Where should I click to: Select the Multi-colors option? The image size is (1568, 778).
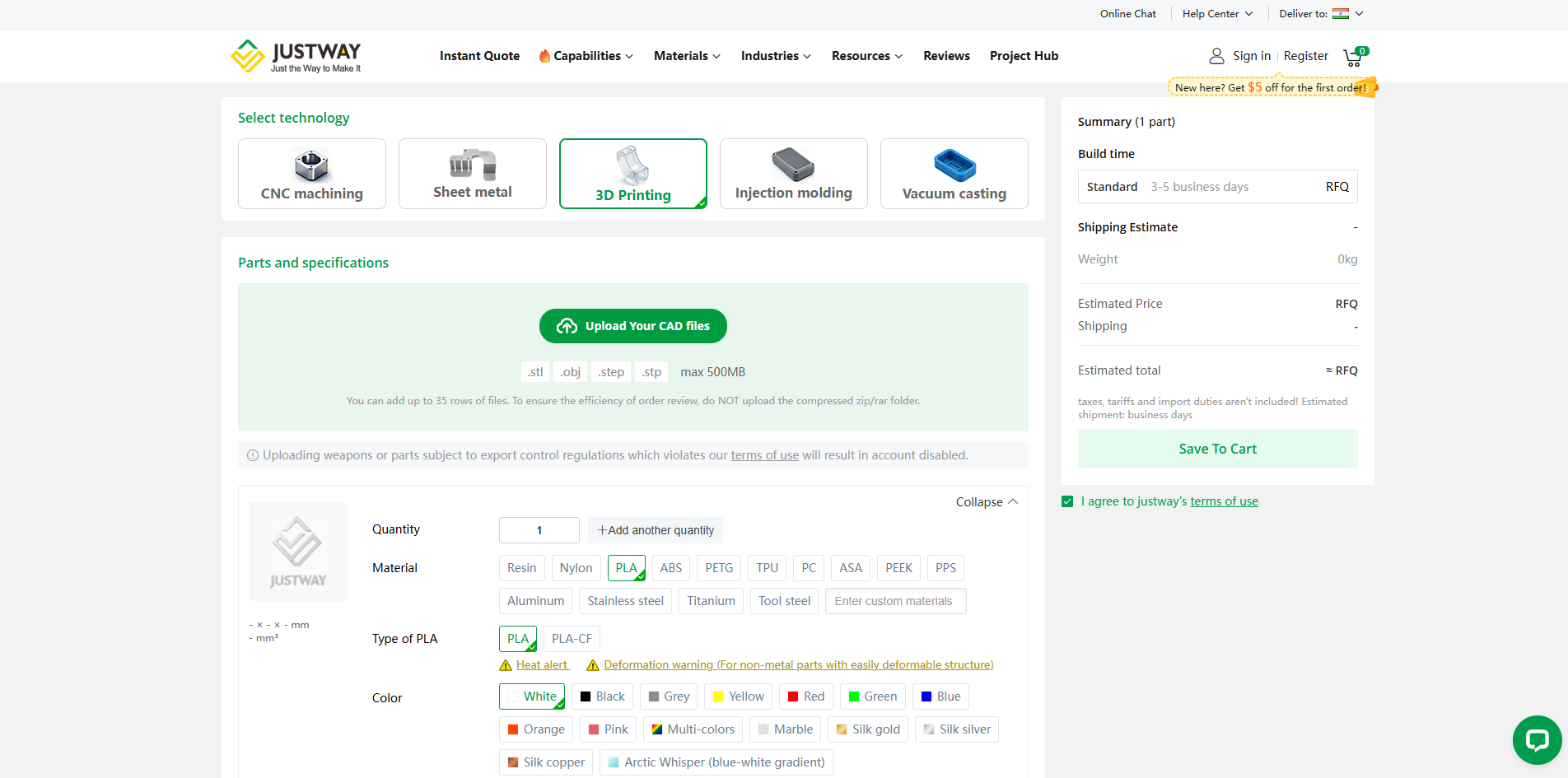[x=693, y=729]
